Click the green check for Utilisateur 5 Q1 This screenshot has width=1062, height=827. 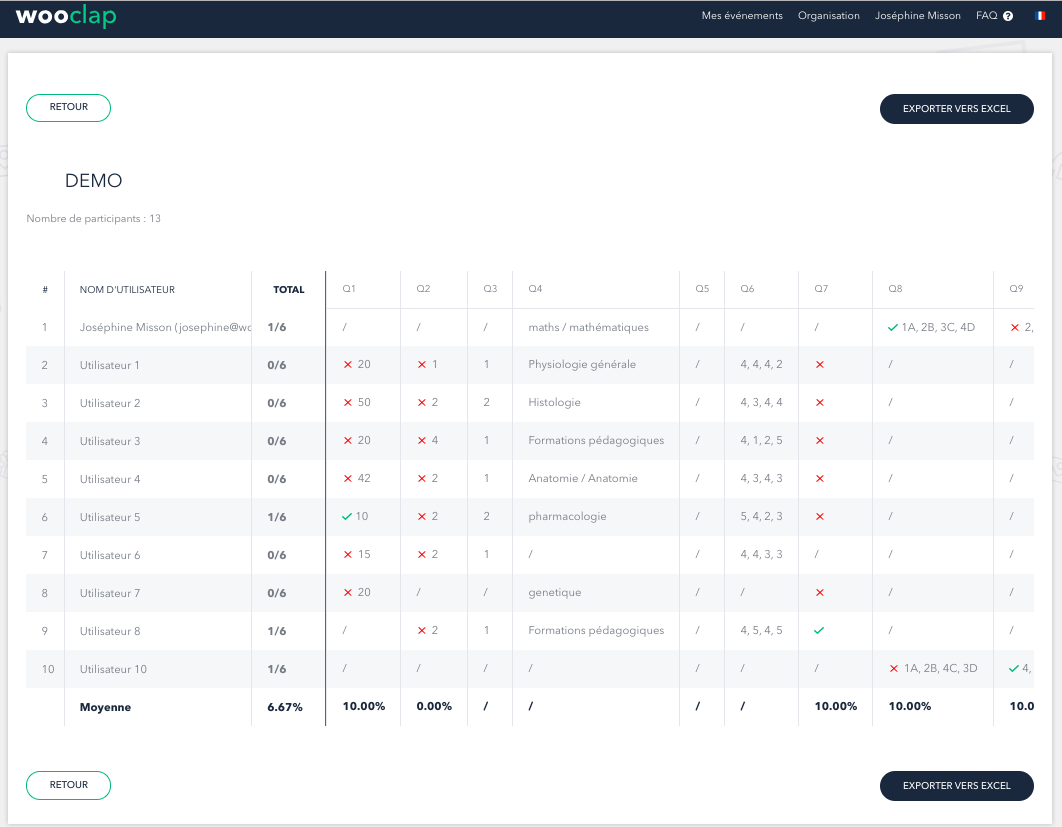[x=347, y=516]
